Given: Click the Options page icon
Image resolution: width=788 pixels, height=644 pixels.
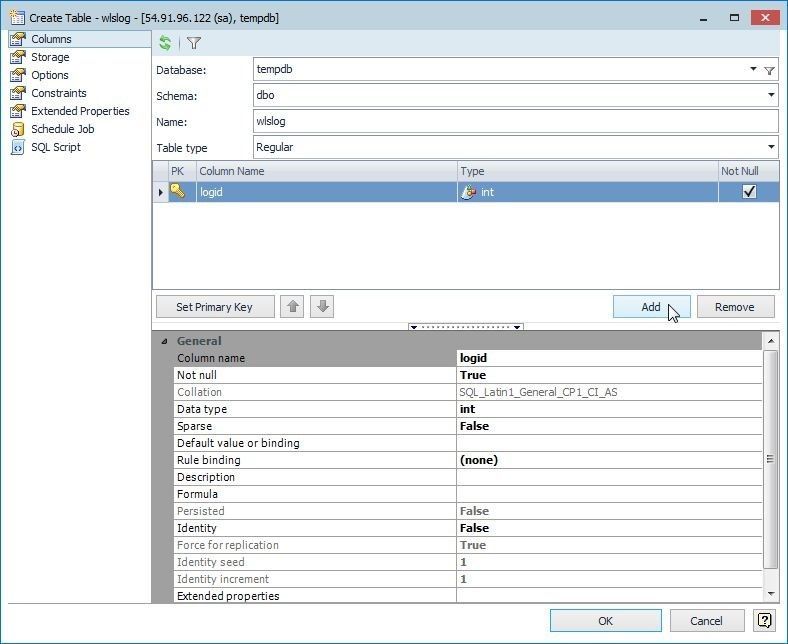Looking at the screenshot, I should 18,75.
